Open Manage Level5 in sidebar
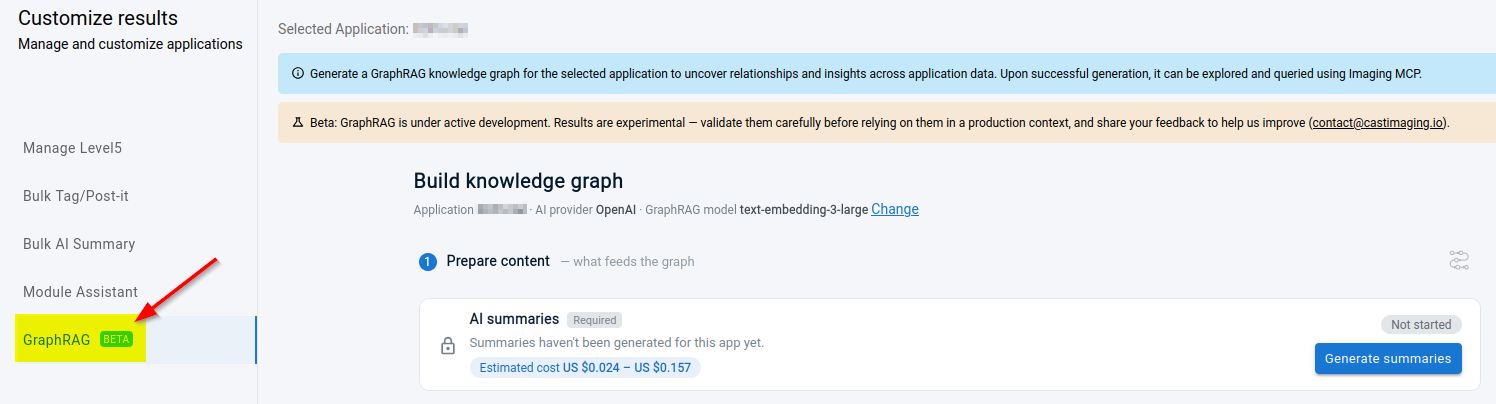 pos(73,148)
